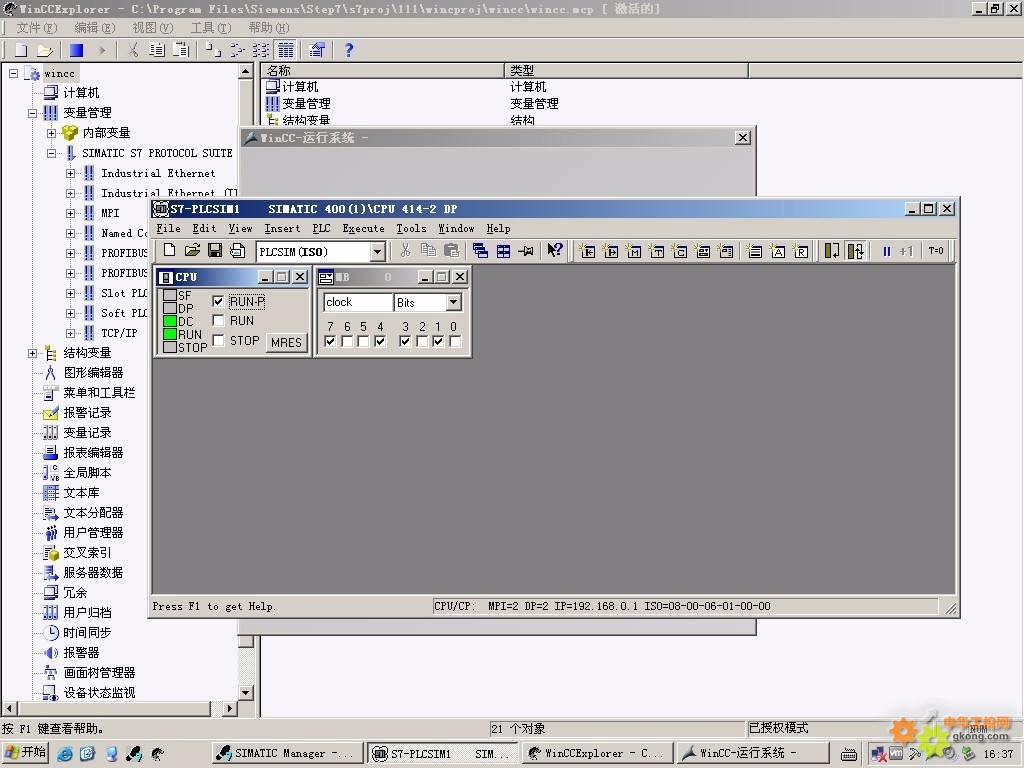This screenshot has height=768, width=1024.
Task: Insert Output Variable view icon
Action: 611,251
